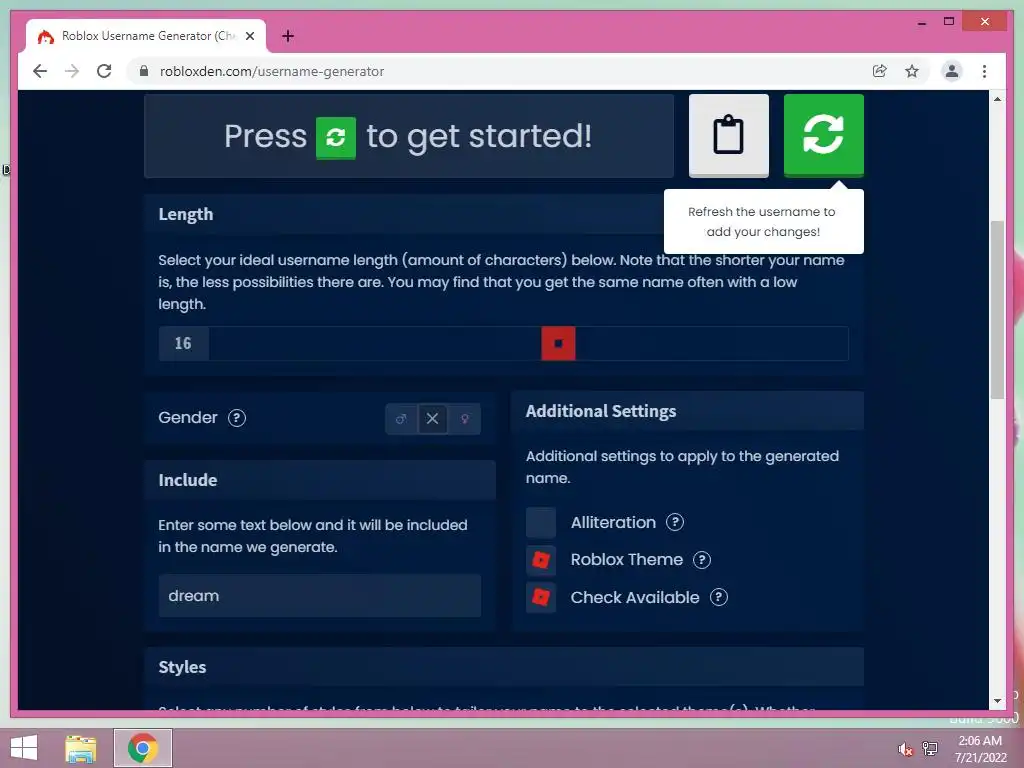Click the vertical scrollbar thumb
Screen dimensions: 1024x768
(x=997, y=310)
